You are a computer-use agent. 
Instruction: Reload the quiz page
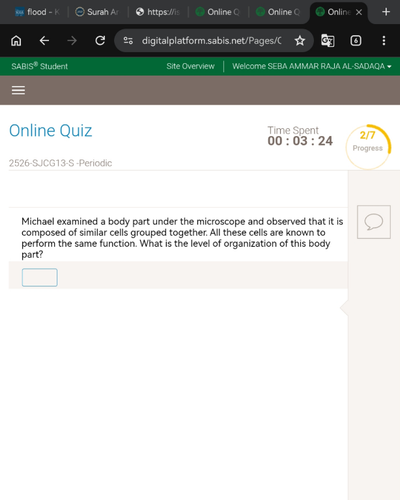(100, 41)
